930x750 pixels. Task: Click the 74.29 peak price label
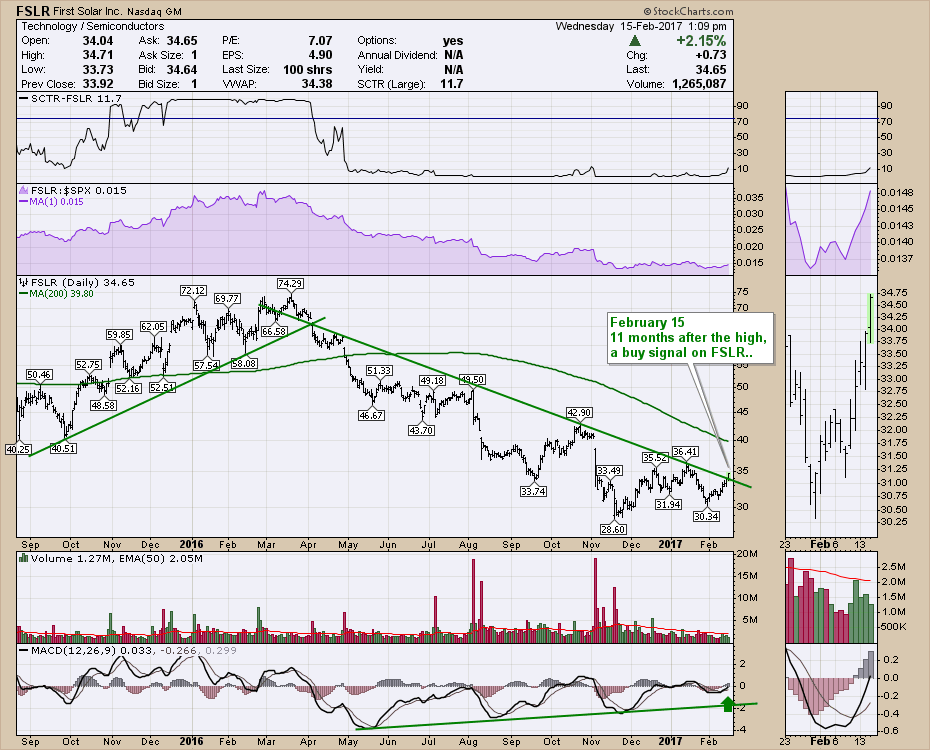[290, 284]
